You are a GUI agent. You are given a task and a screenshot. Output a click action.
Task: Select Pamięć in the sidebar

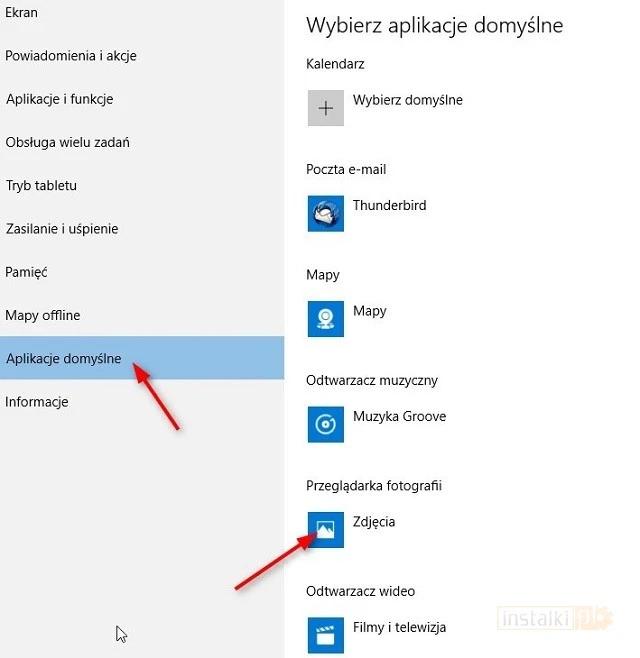pyautogui.click(x=27, y=272)
